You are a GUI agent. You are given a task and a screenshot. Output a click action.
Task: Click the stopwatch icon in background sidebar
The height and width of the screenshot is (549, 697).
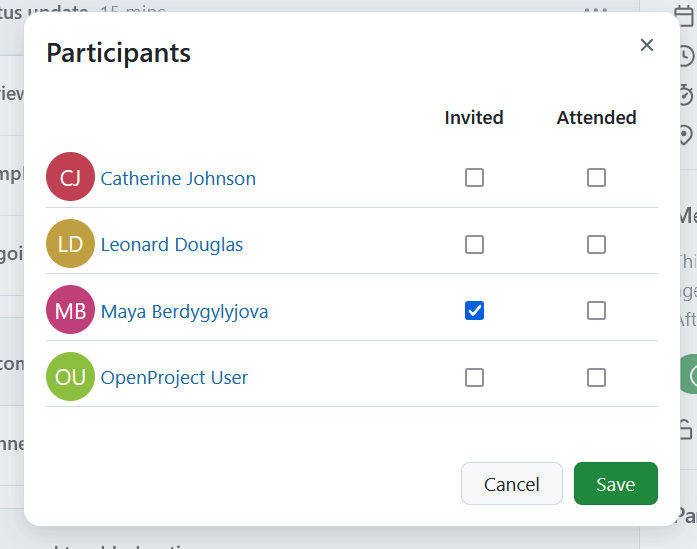coord(687,95)
